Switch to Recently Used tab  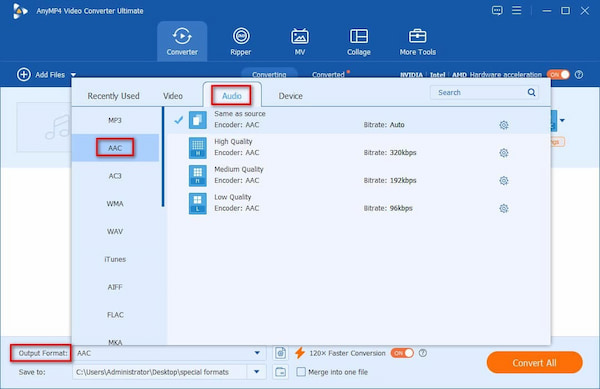coord(113,96)
